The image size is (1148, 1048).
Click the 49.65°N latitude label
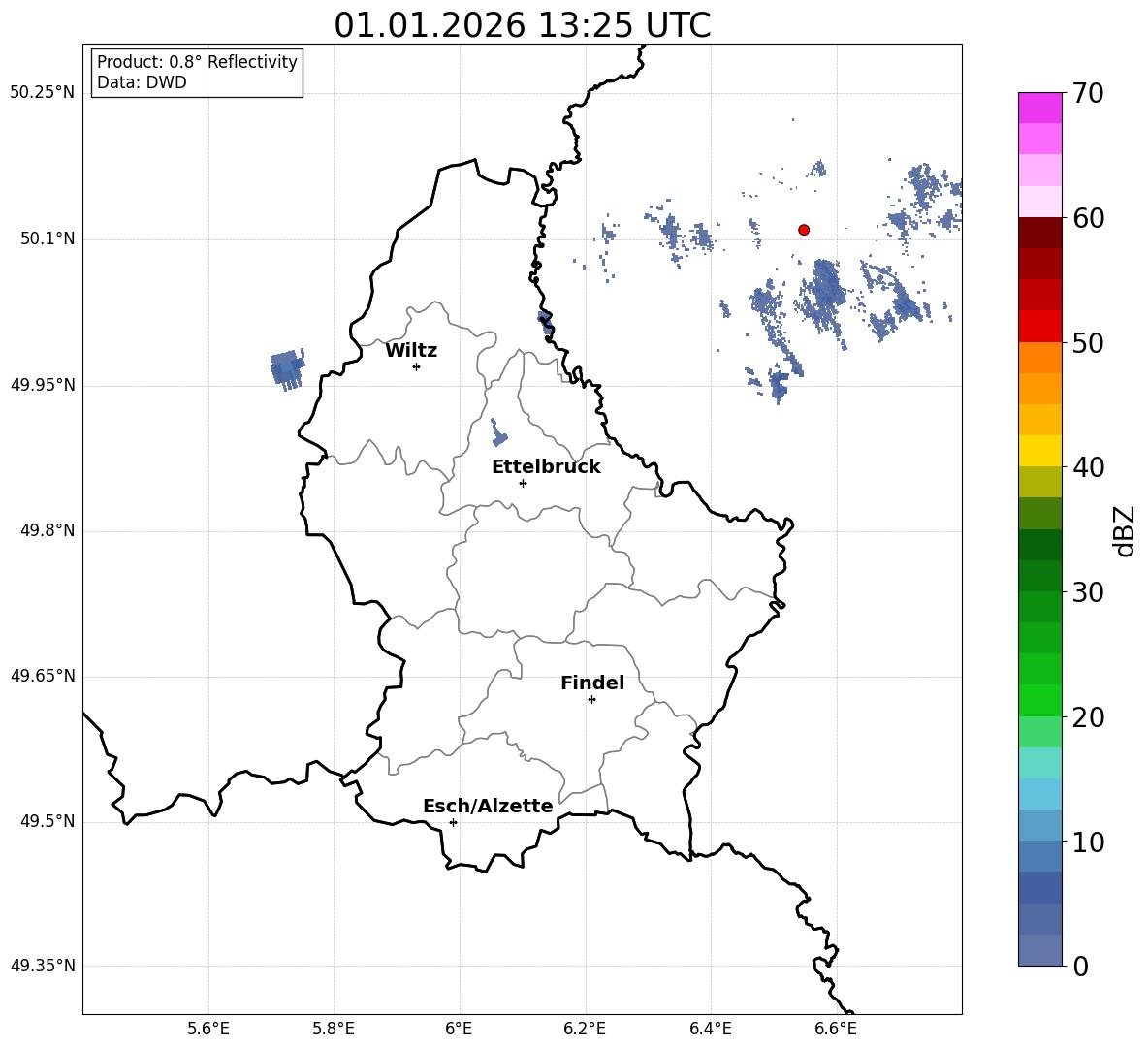43,676
